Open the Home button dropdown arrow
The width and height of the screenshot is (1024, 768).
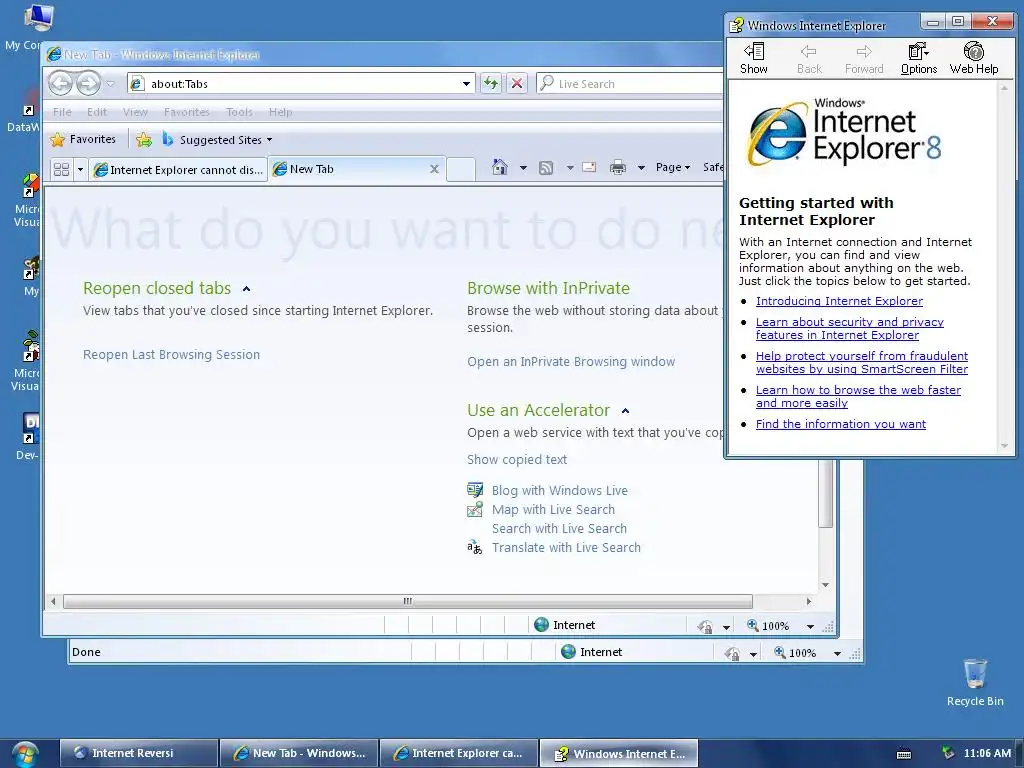tap(523, 168)
